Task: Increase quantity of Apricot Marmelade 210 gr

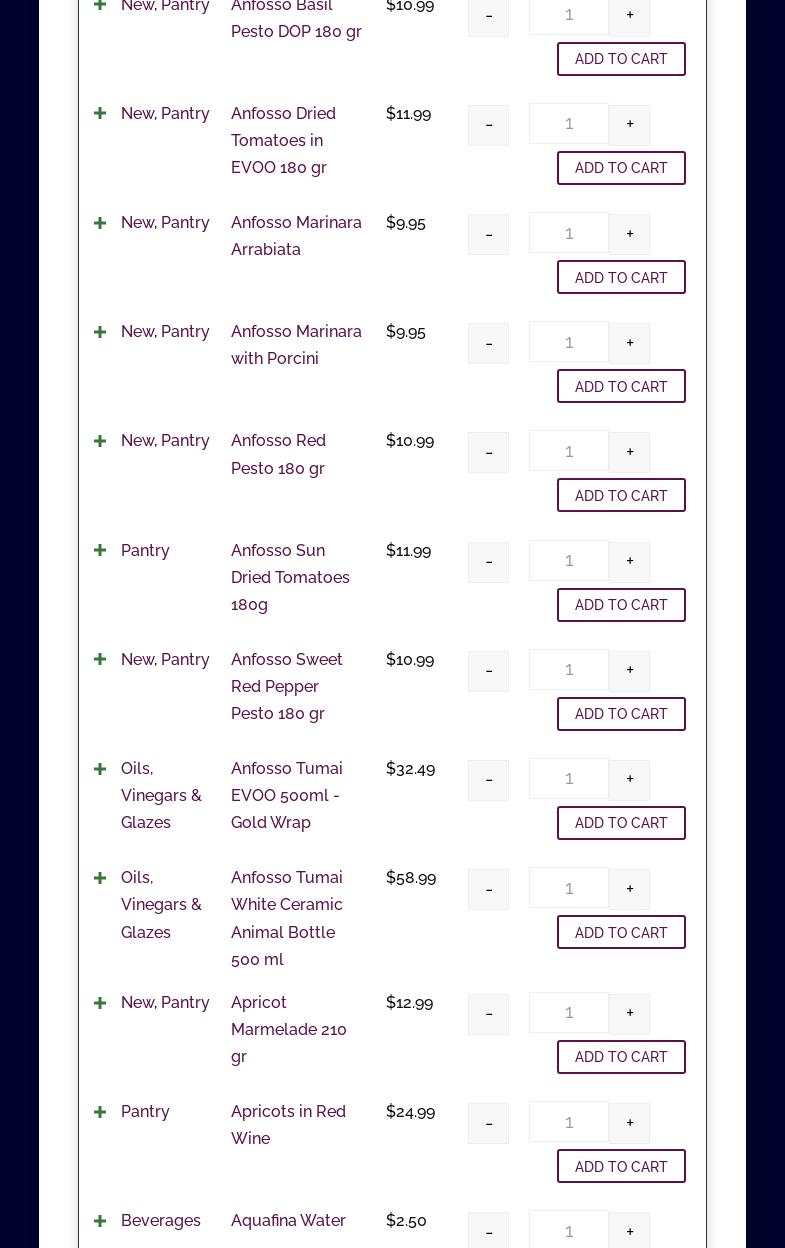Action: pyautogui.click(x=629, y=1013)
